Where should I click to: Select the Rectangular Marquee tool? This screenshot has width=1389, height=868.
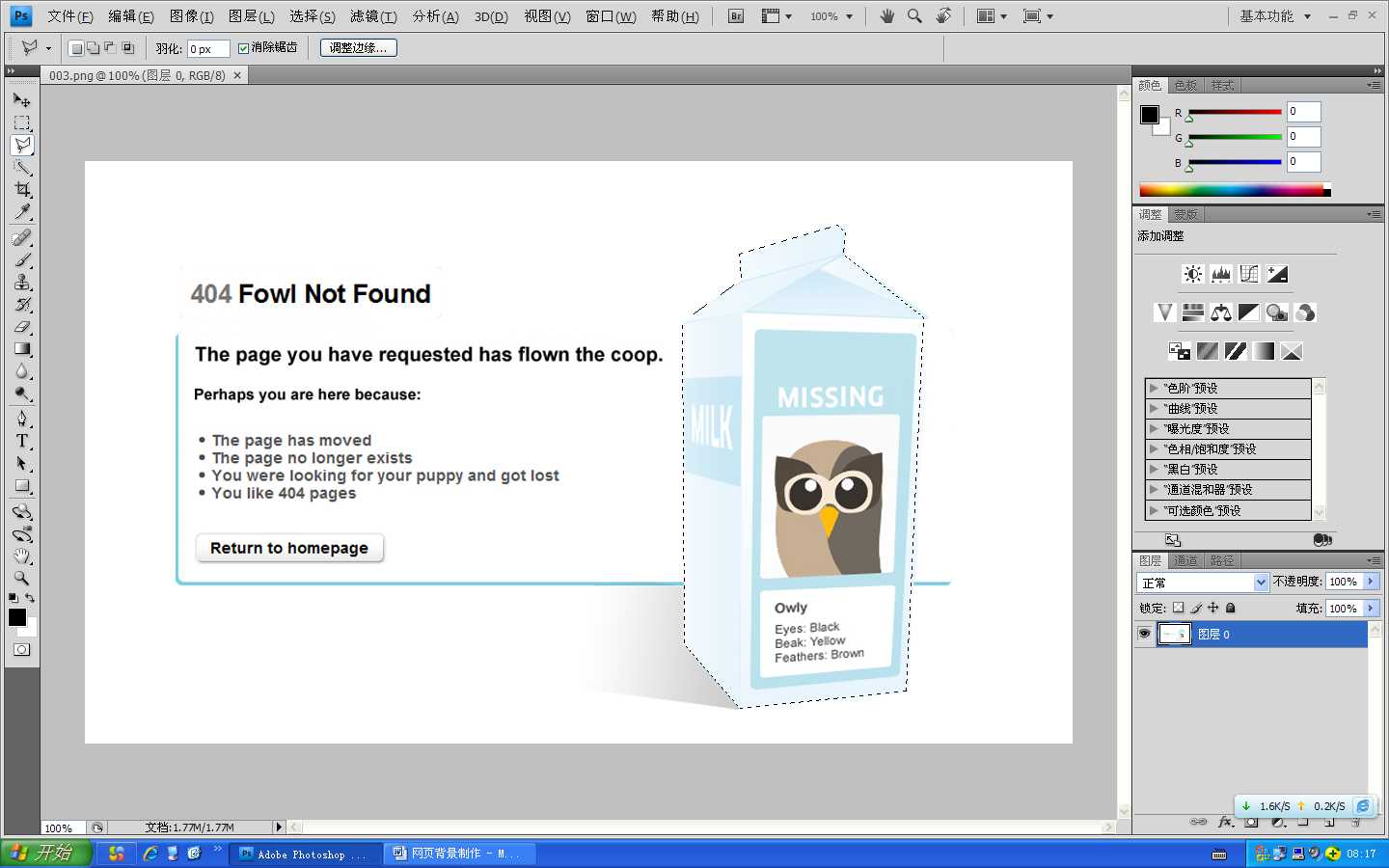pos(22,122)
